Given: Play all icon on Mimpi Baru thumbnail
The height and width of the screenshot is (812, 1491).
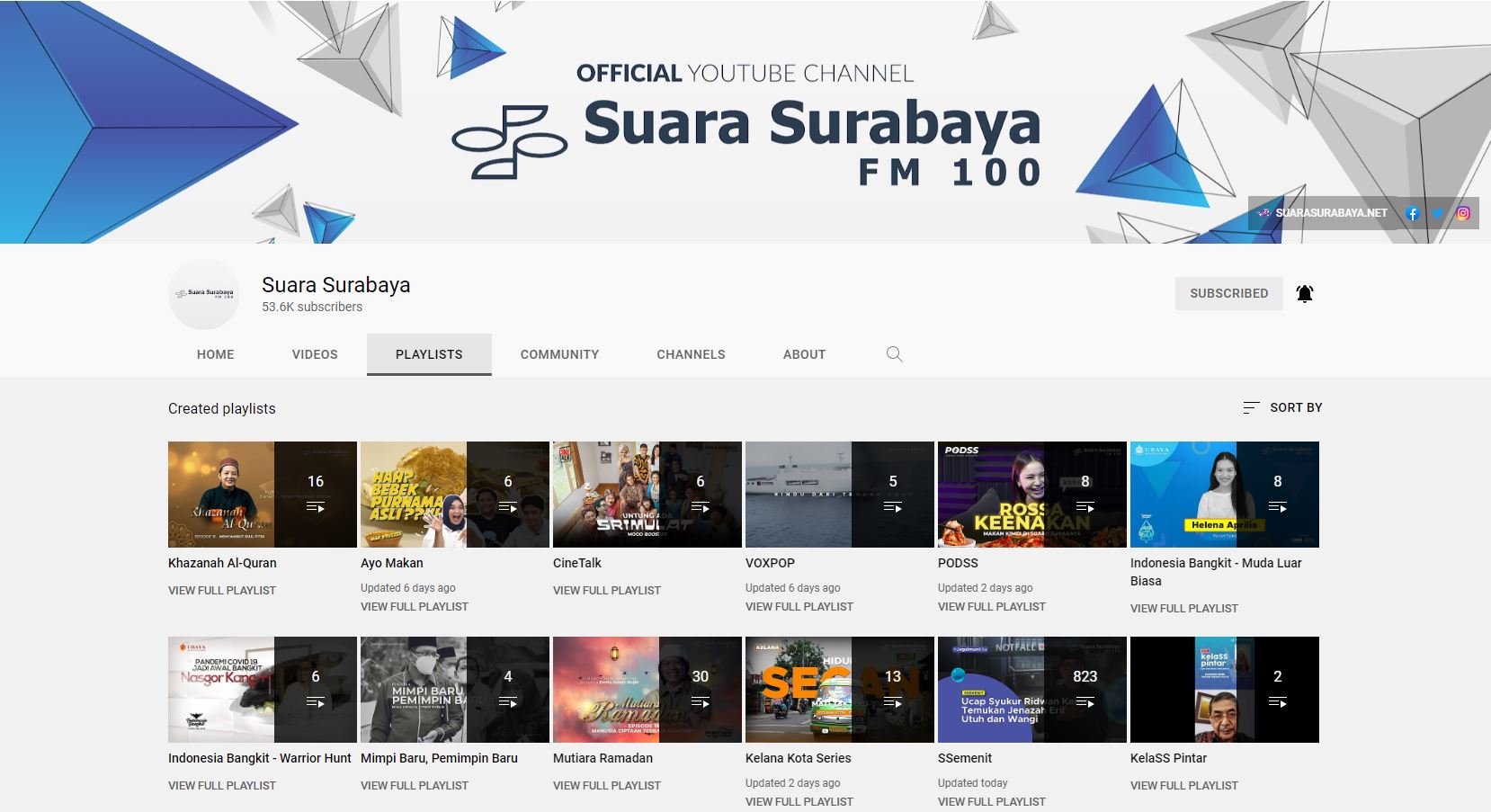Looking at the screenshot, I should click(x=508, y=702).
